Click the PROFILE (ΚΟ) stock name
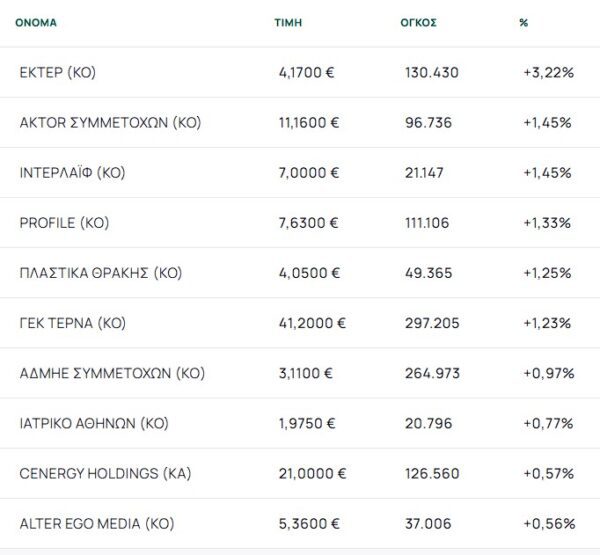This screenshot has width=600, height=555. 64,223
